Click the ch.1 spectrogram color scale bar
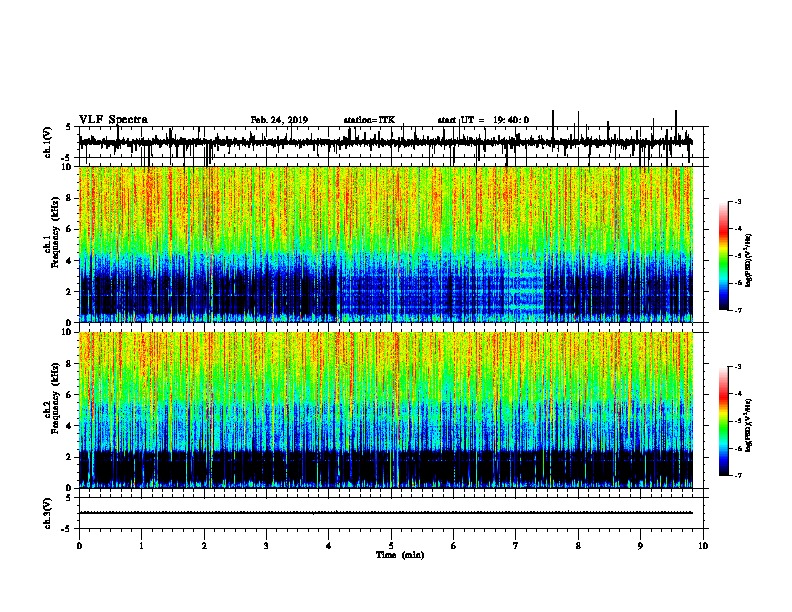This screenshot has height=612, width=792. pyautogui.click(x=723, y=256)
